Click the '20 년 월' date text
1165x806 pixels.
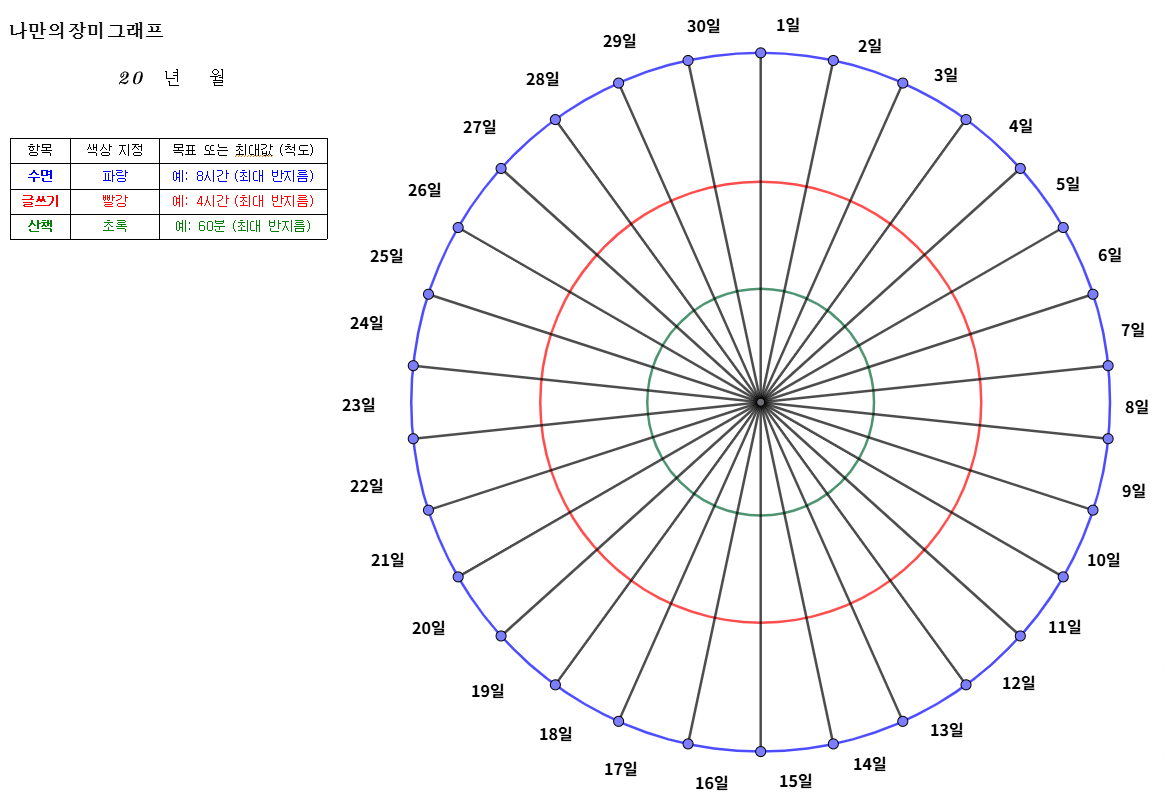click(172, 77)
